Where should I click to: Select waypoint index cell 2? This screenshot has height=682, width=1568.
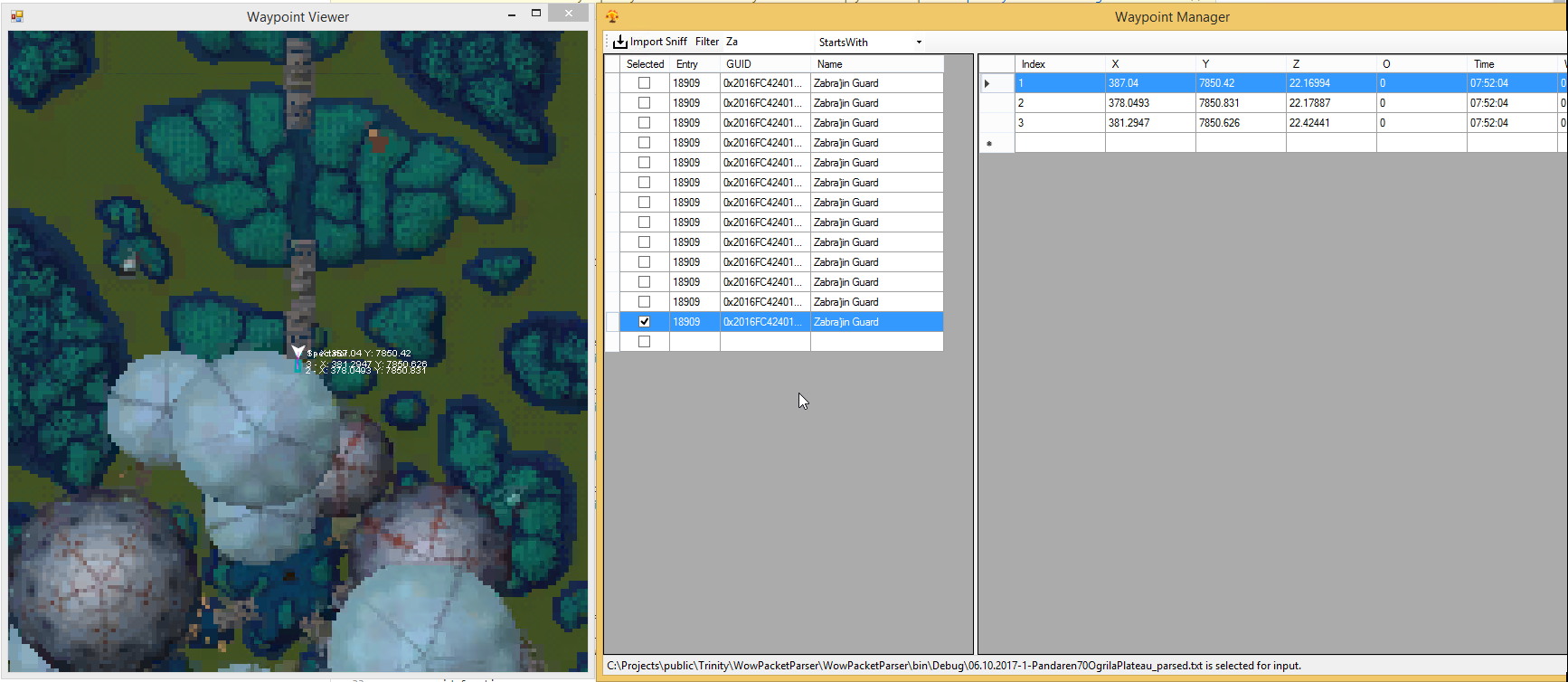click(x=1060, y=103)
